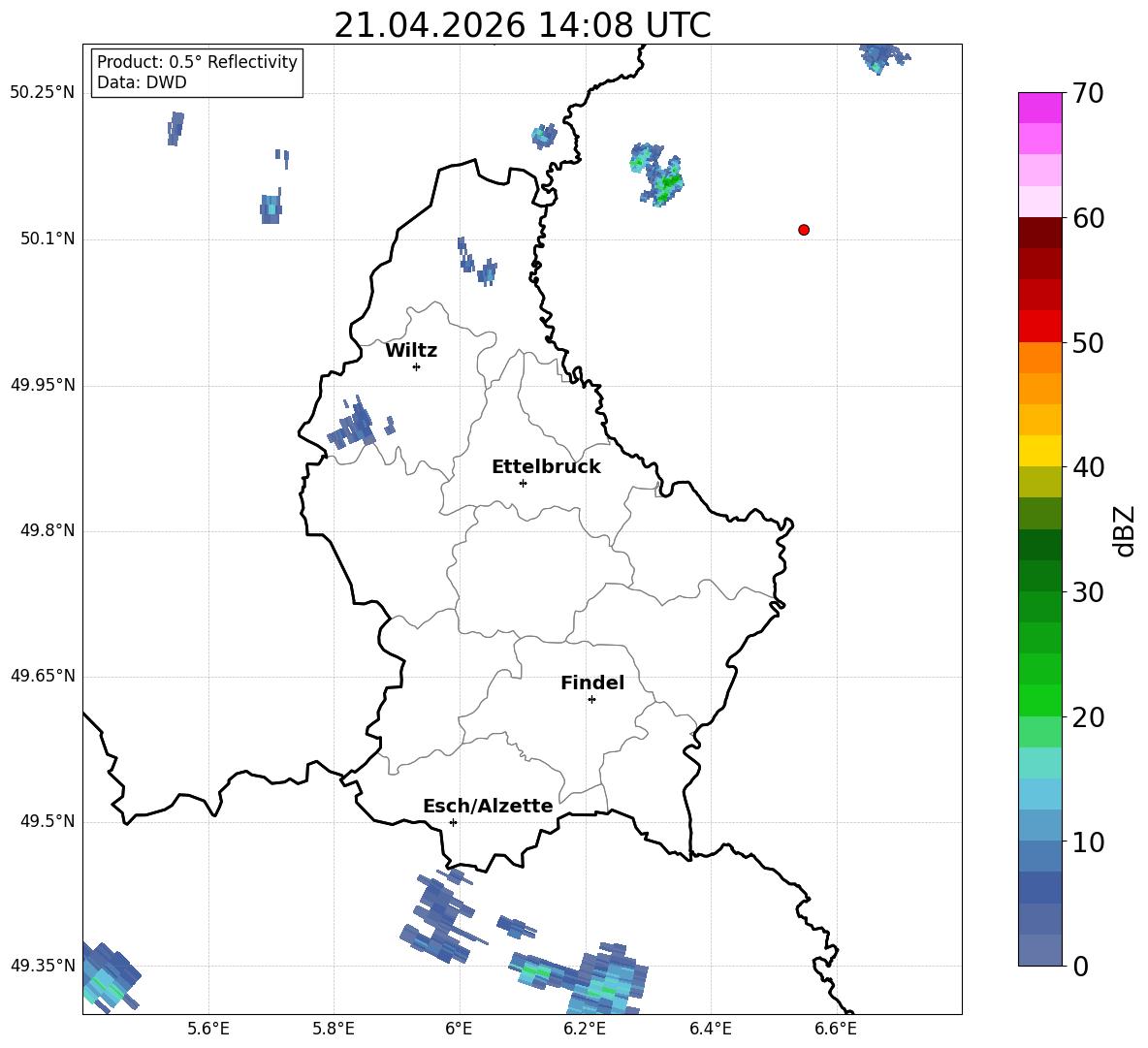
Task: Click the blue echo cluster southwest of Wiltz
Action: (360, 425)
